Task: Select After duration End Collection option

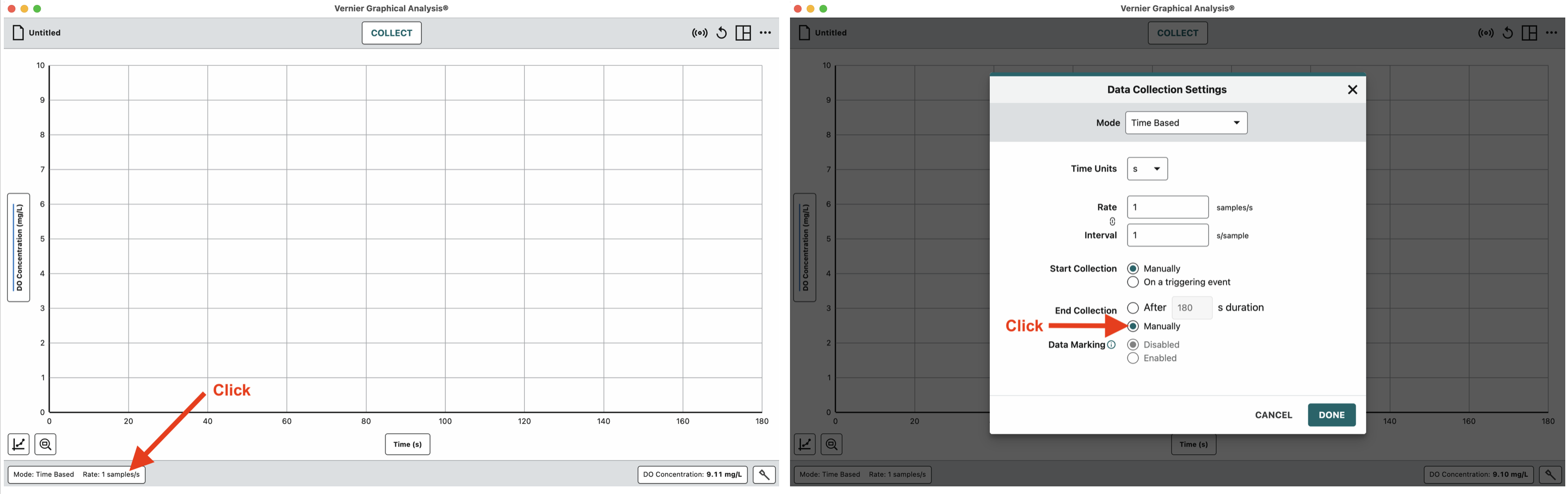Action: 1133,308
